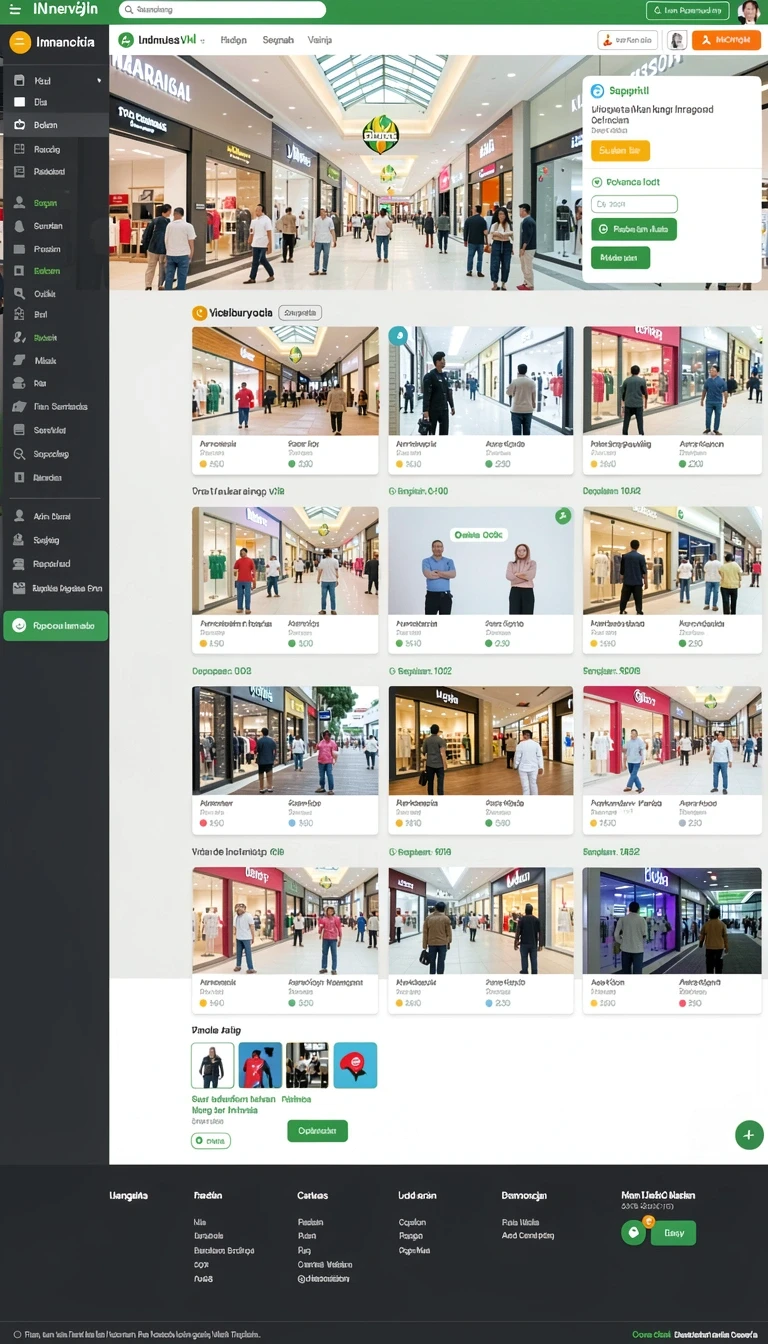Open the Bardcen Brdiqa footer link
Viewport: 768px width, 1344px height.
coord(224,1250)
